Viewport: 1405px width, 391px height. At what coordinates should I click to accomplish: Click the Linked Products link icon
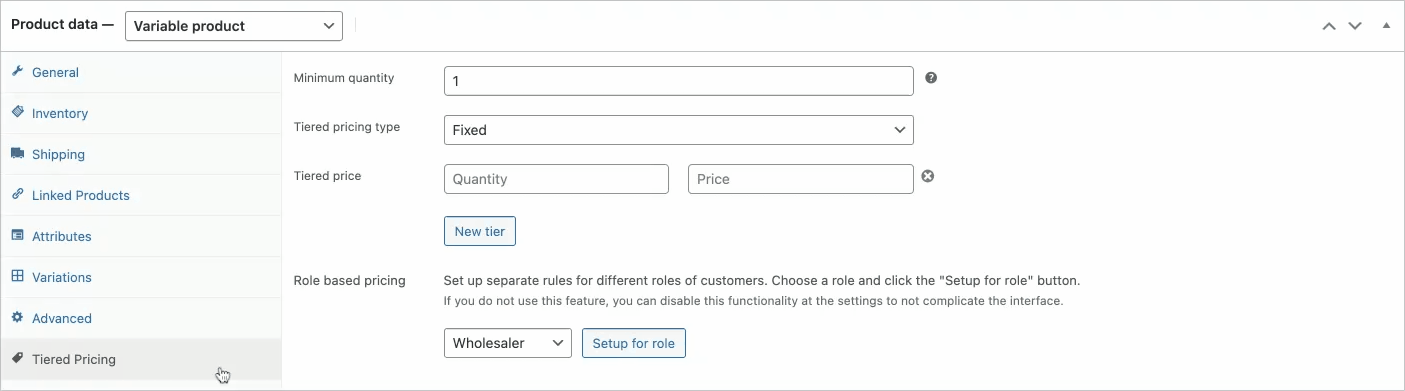pos(17,195)
